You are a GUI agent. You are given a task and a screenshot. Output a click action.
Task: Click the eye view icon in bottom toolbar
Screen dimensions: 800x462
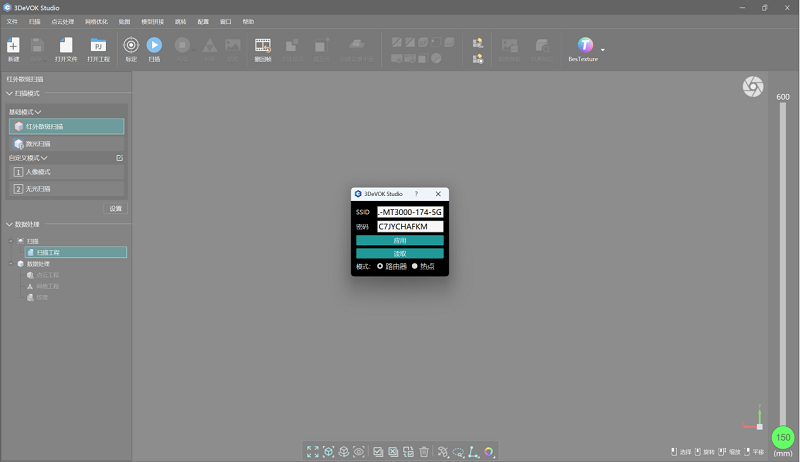(359, 451)
